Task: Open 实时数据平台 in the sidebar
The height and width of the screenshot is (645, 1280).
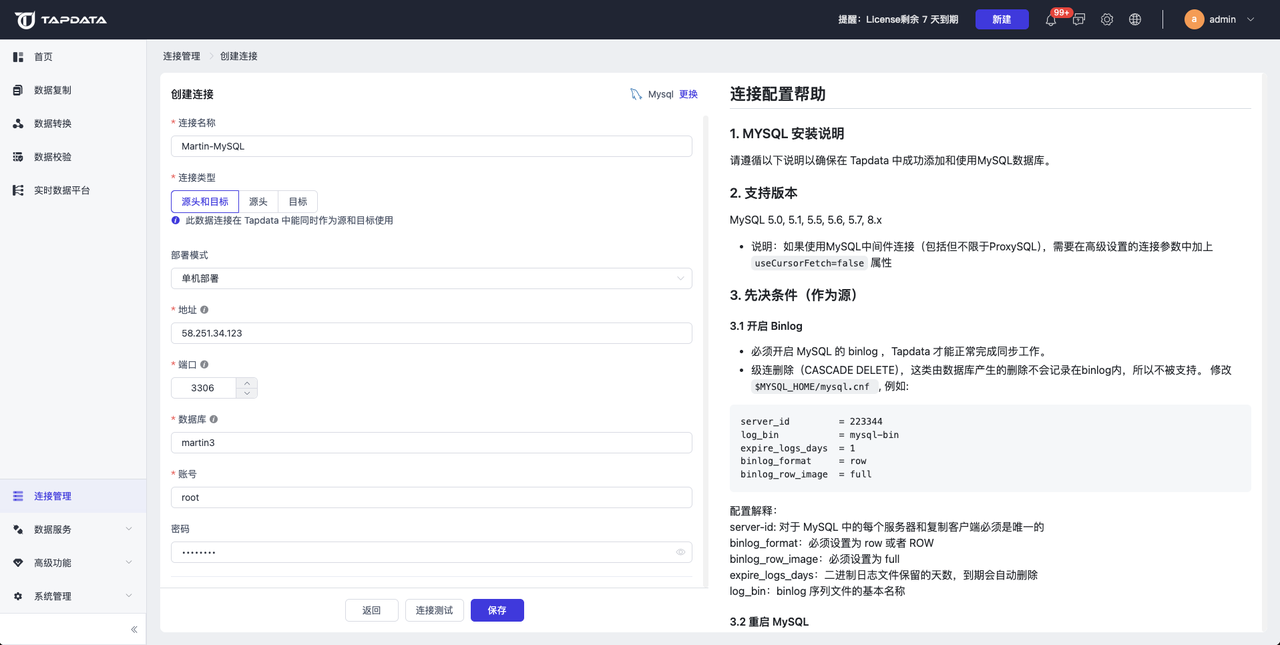Action: (x=73, y=190)
